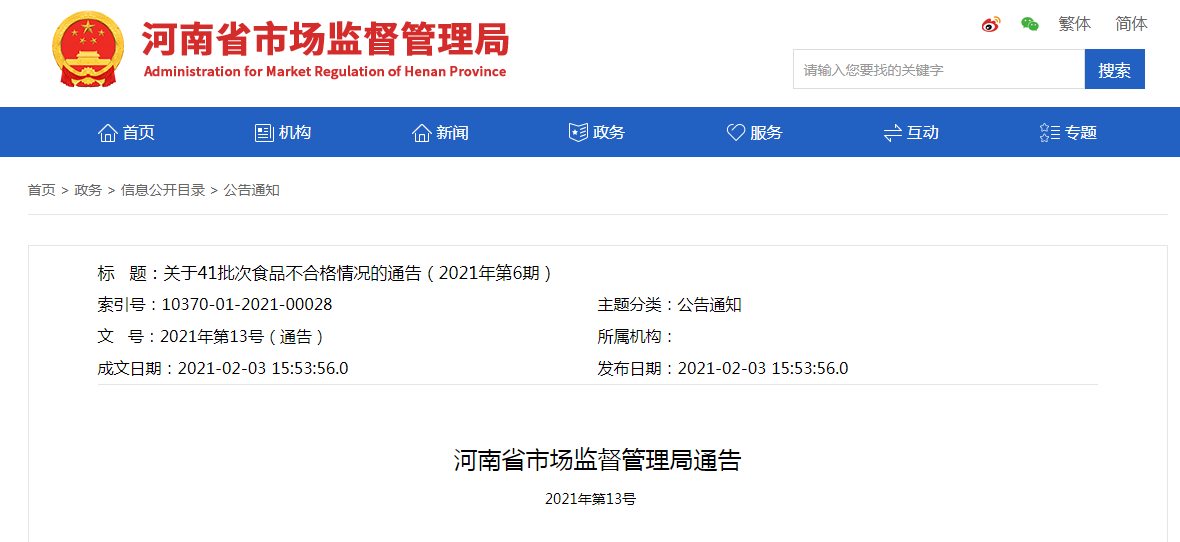Click index number 10370-01-2021-00028
The image size is (1180, 542).
[x=247, y=305]
